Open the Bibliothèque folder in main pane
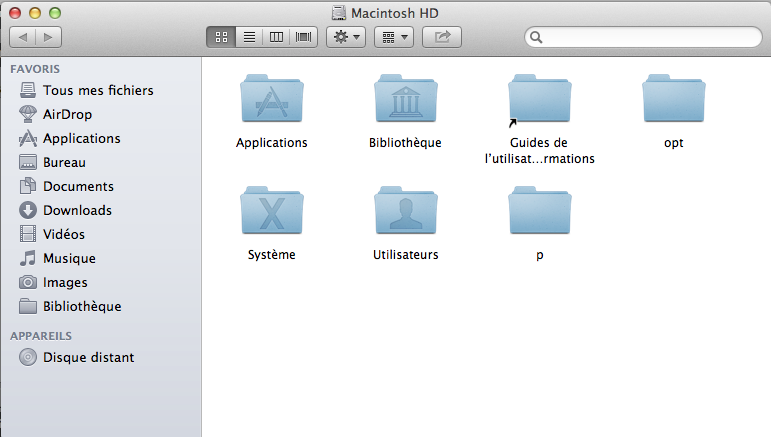This screenshot has height=437, width=771. click(x=405, y=100)
